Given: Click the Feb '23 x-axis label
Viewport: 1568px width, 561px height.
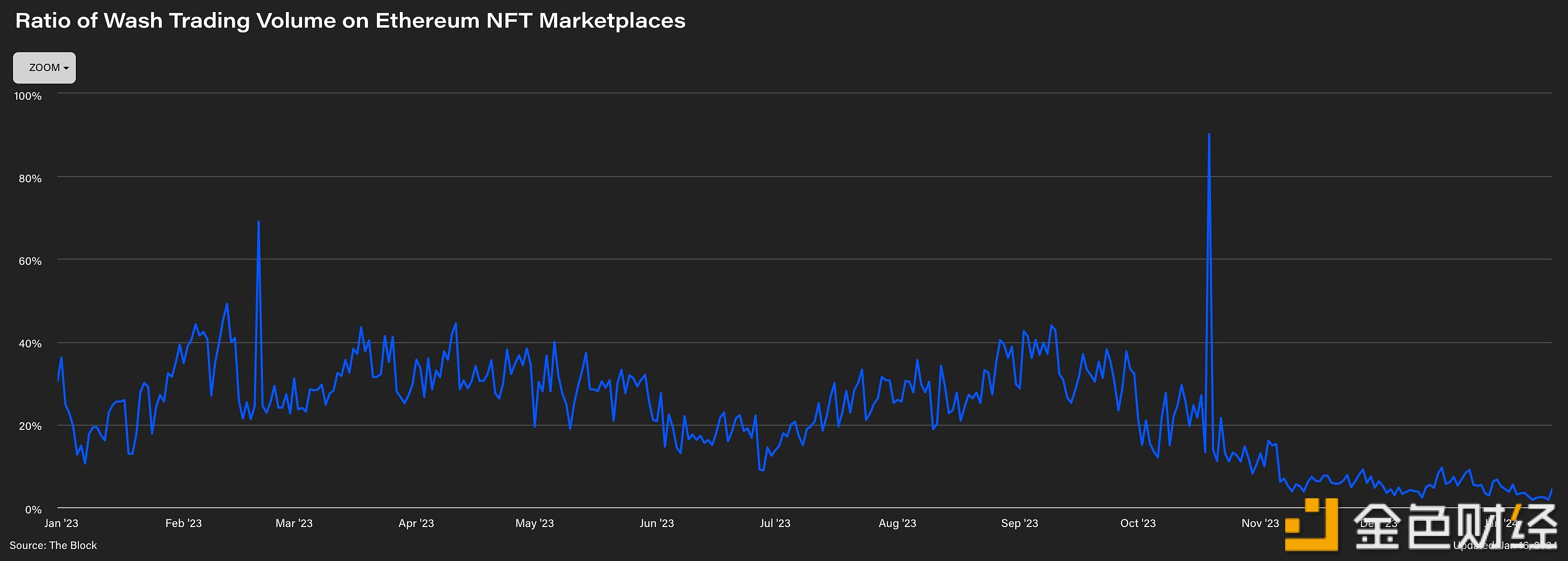Looking at the screenshot, I should tap(183, 523).
